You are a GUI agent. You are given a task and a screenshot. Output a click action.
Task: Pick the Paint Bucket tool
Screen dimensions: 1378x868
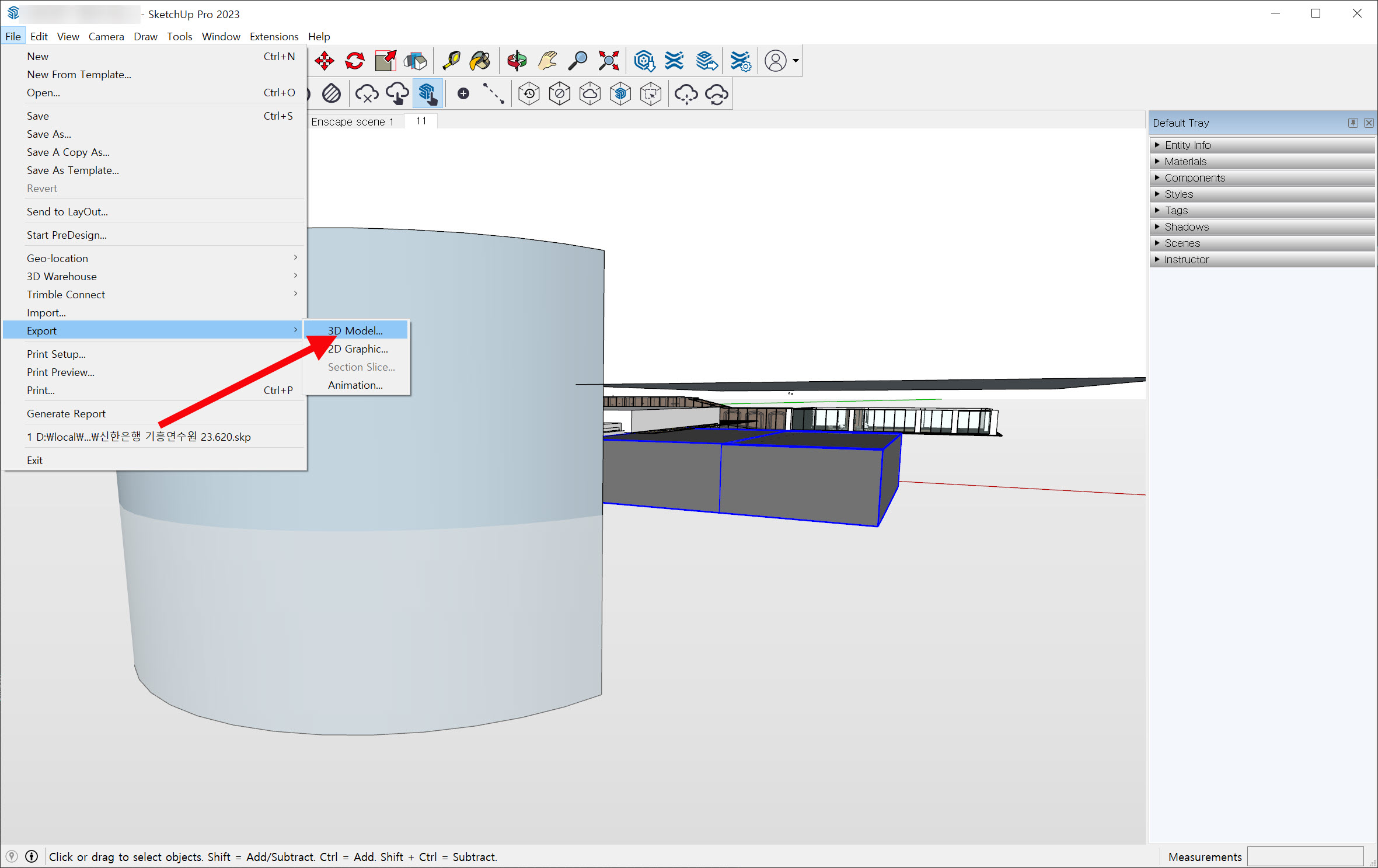point(480,61)
